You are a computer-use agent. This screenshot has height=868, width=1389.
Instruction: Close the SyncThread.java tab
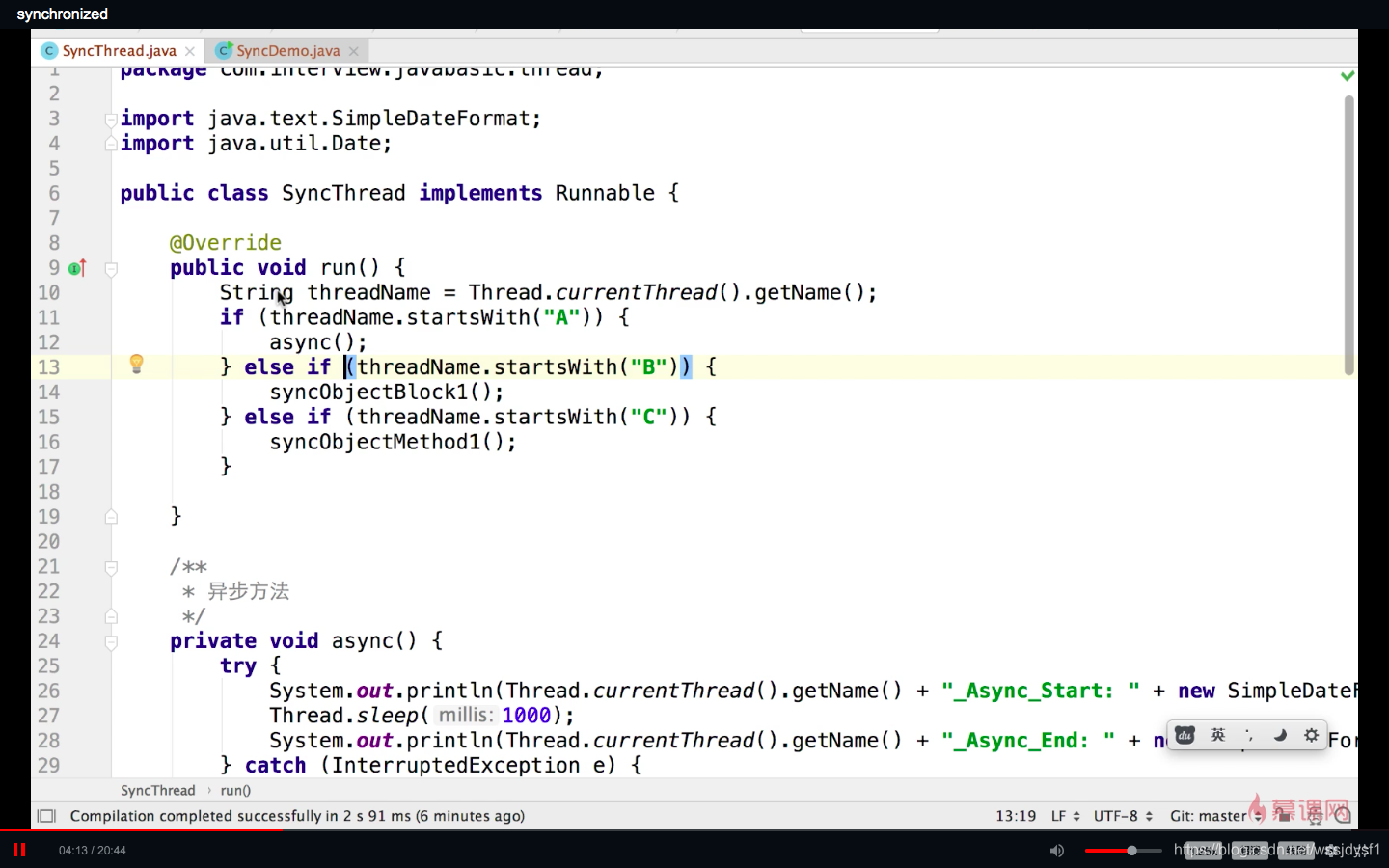pyautogui.click(x=190, y=51)
